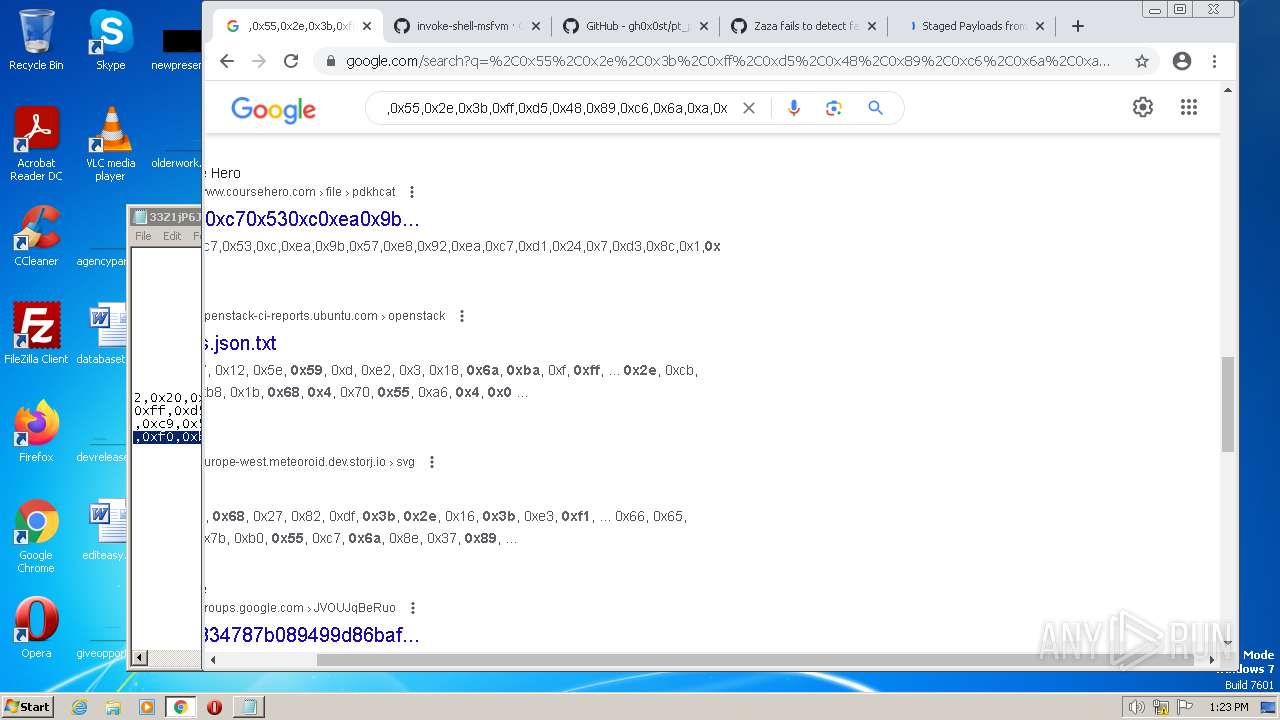The width and height of the screenshot is (1280, 720).
Task: Open CCleaner desktop shortcut
Action: pos(36,236)
